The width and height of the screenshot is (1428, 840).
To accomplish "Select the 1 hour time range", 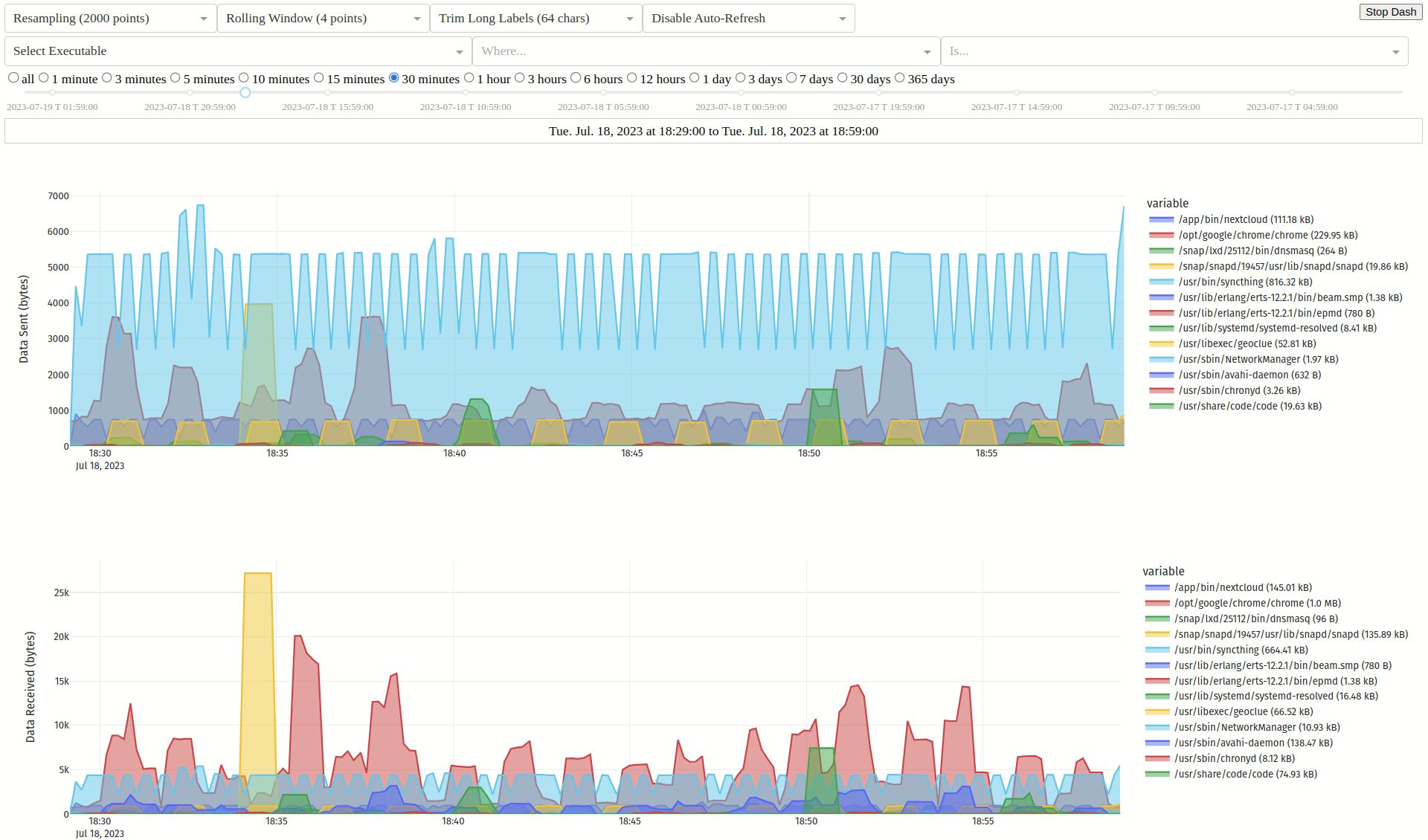I will (469, 78).
